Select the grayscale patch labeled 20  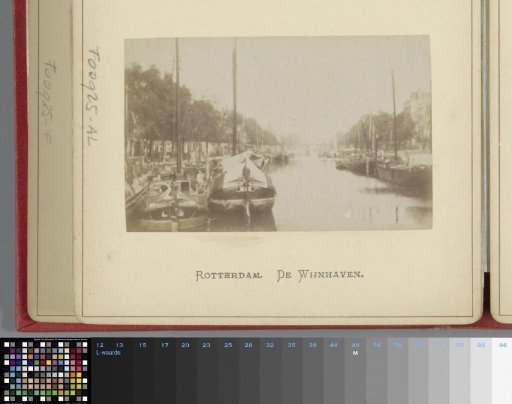[186, 371]
